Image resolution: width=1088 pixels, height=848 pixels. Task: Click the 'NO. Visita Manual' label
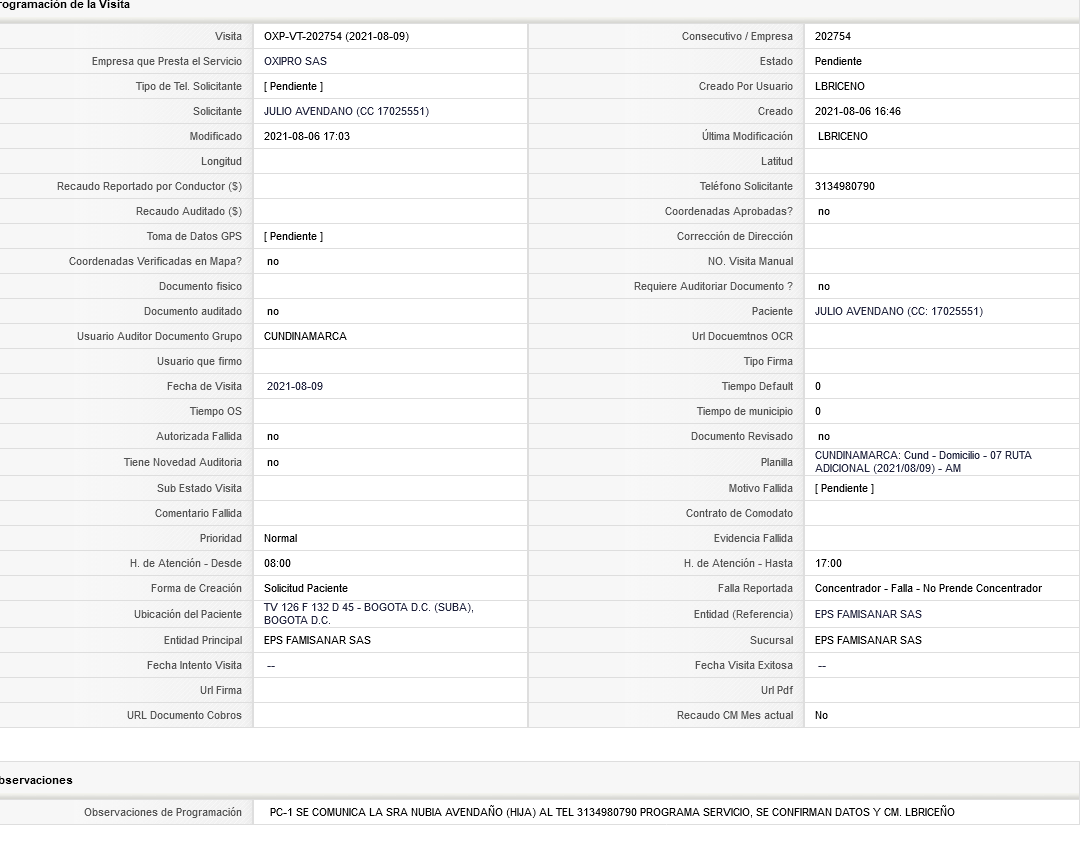[750, 261]
